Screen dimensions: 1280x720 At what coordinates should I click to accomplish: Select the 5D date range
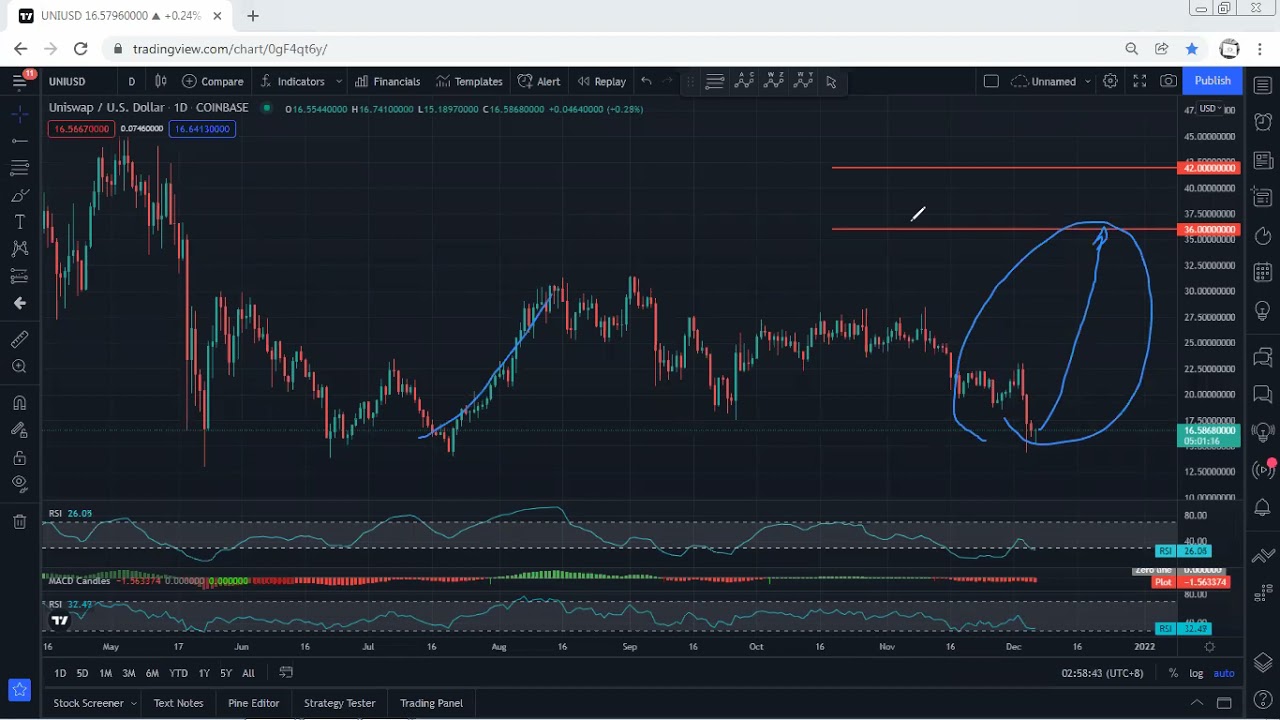[82, 673]
